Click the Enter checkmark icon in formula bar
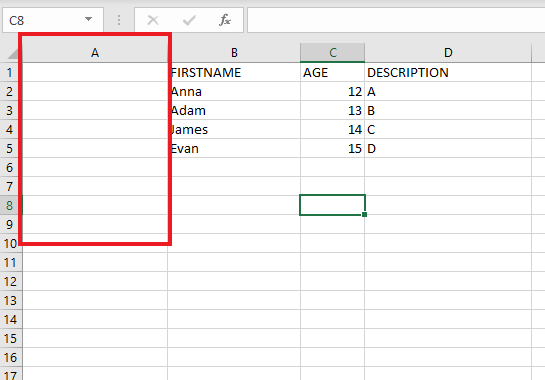 coord(189,20)
